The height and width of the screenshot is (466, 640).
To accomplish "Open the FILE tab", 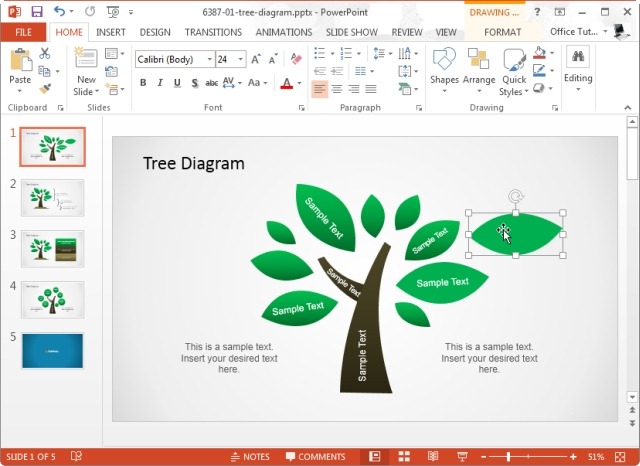I will point(23,32).
